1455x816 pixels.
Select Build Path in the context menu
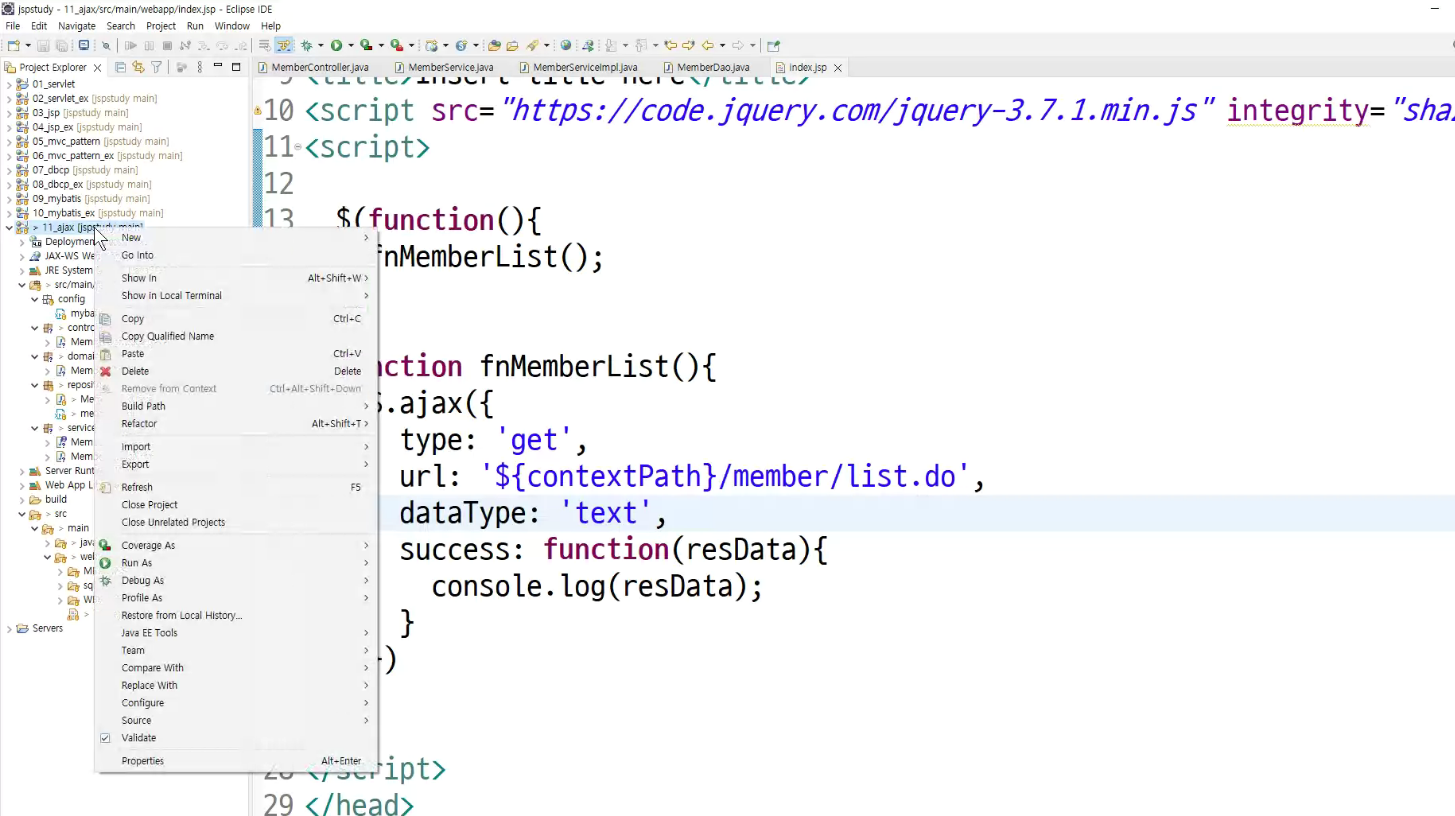coord(236,406)
